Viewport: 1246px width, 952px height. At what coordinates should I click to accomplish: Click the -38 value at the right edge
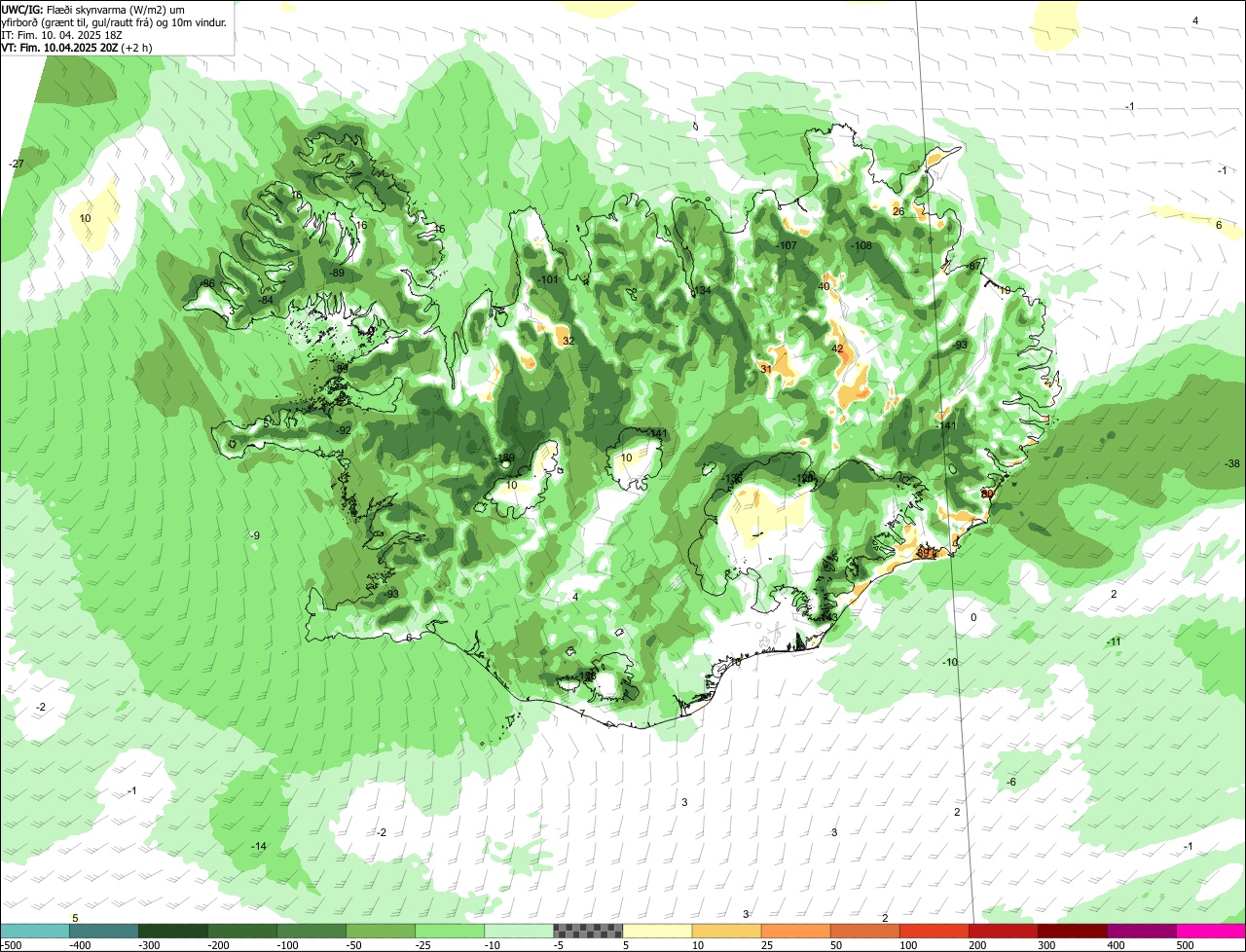(1232, 463)
